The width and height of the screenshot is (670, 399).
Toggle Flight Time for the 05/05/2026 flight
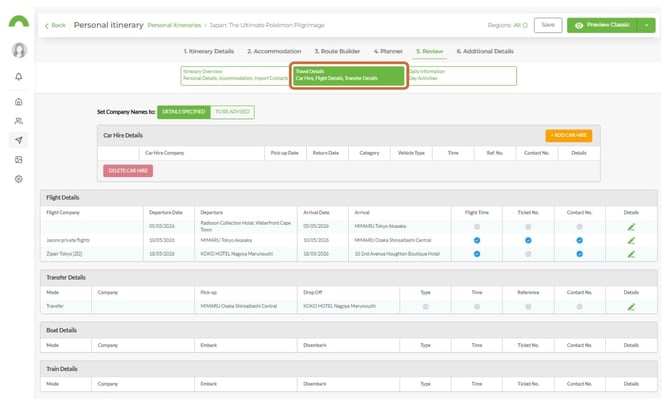[x=477, y=227]
